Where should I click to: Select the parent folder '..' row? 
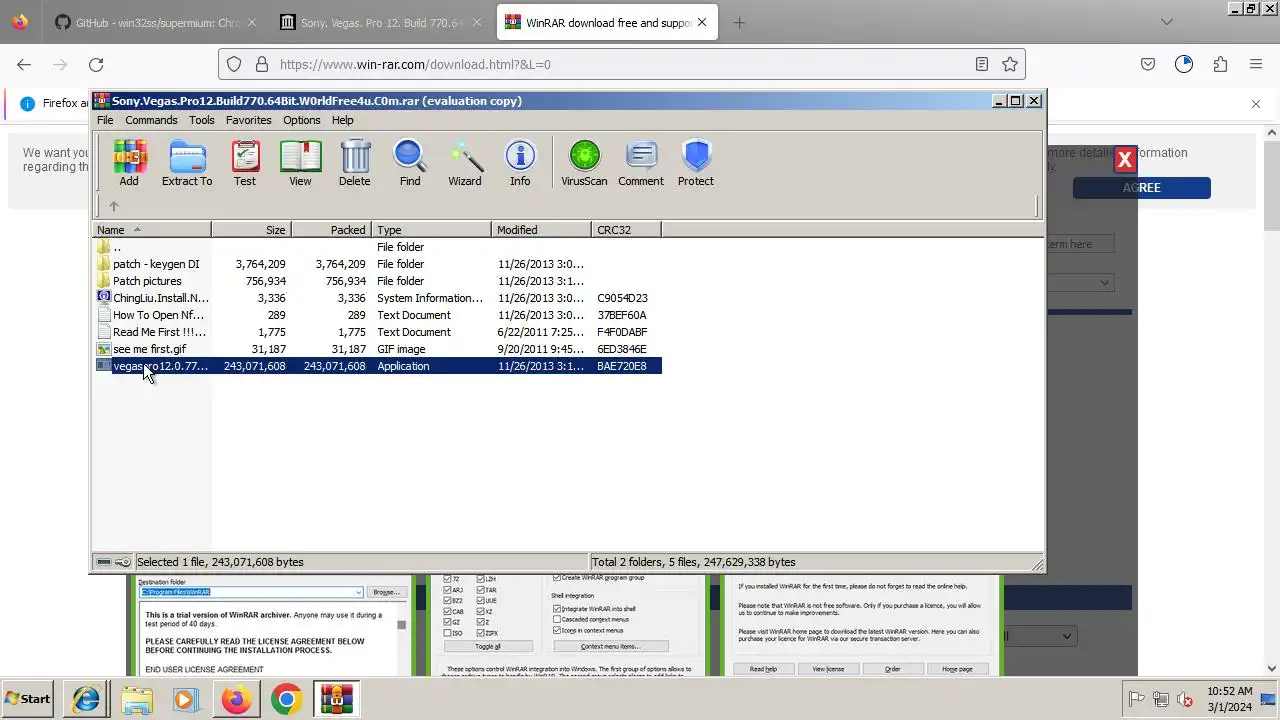[x=377, y=247]
